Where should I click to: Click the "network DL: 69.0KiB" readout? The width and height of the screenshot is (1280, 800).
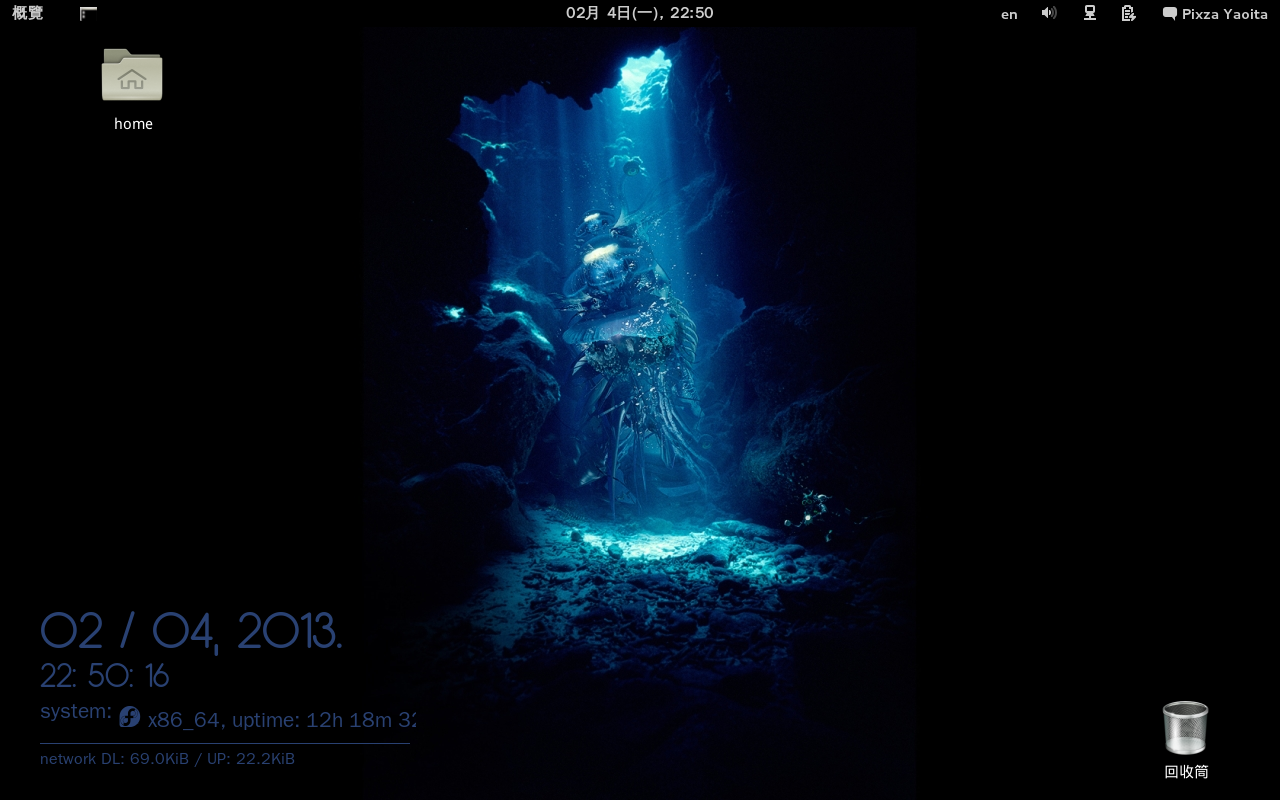point(114,759)
